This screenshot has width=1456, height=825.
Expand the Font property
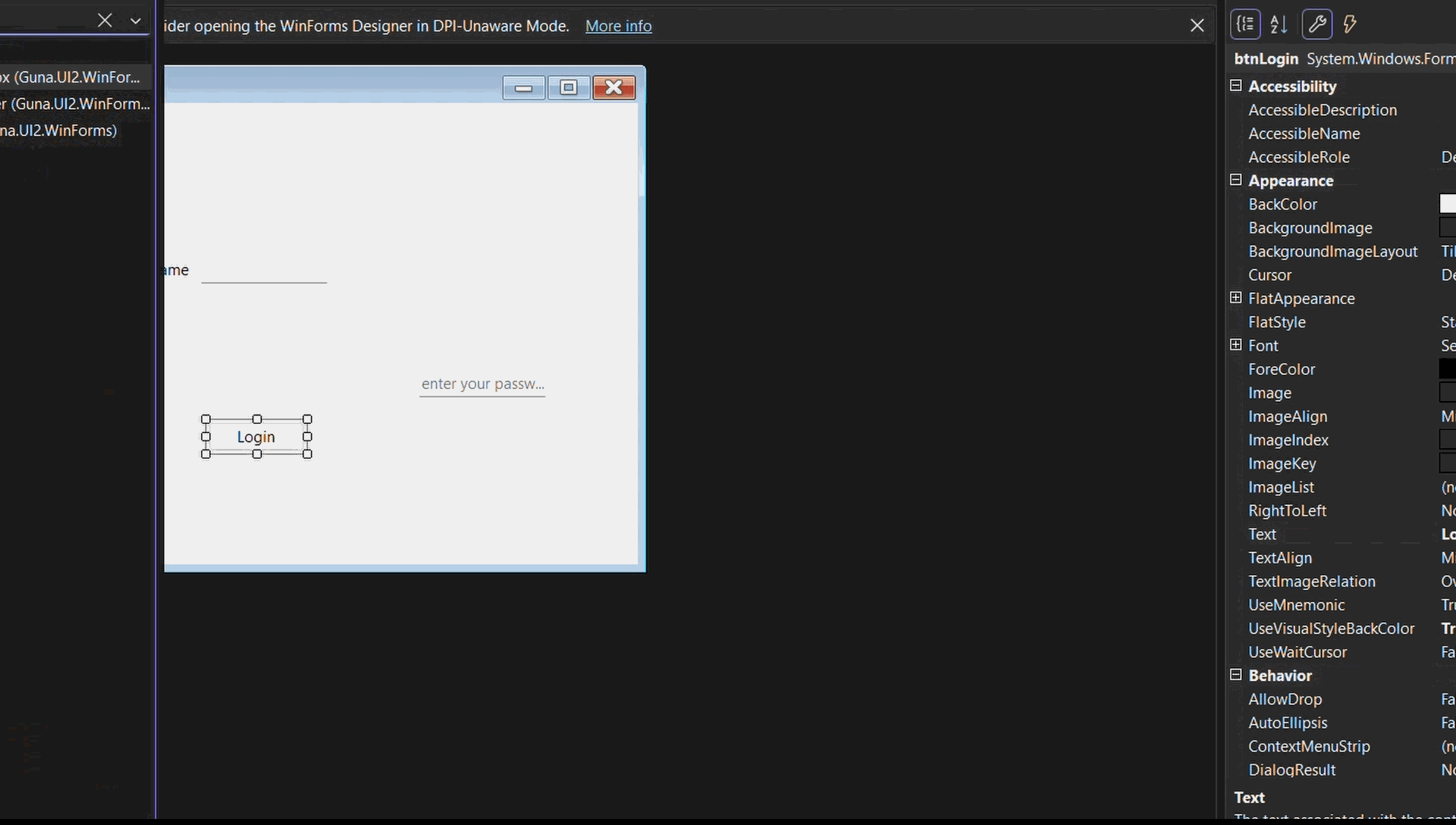[x=1236, y=345]
